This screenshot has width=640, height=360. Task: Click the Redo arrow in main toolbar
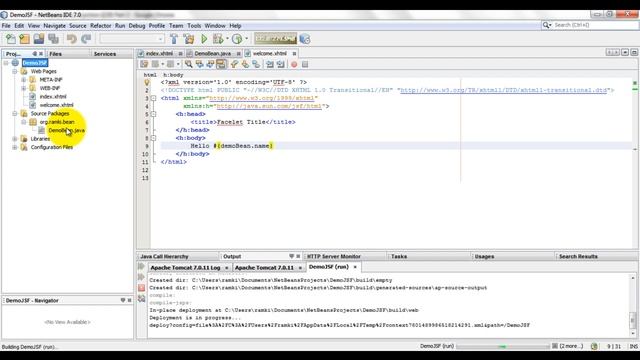[86, 39]
